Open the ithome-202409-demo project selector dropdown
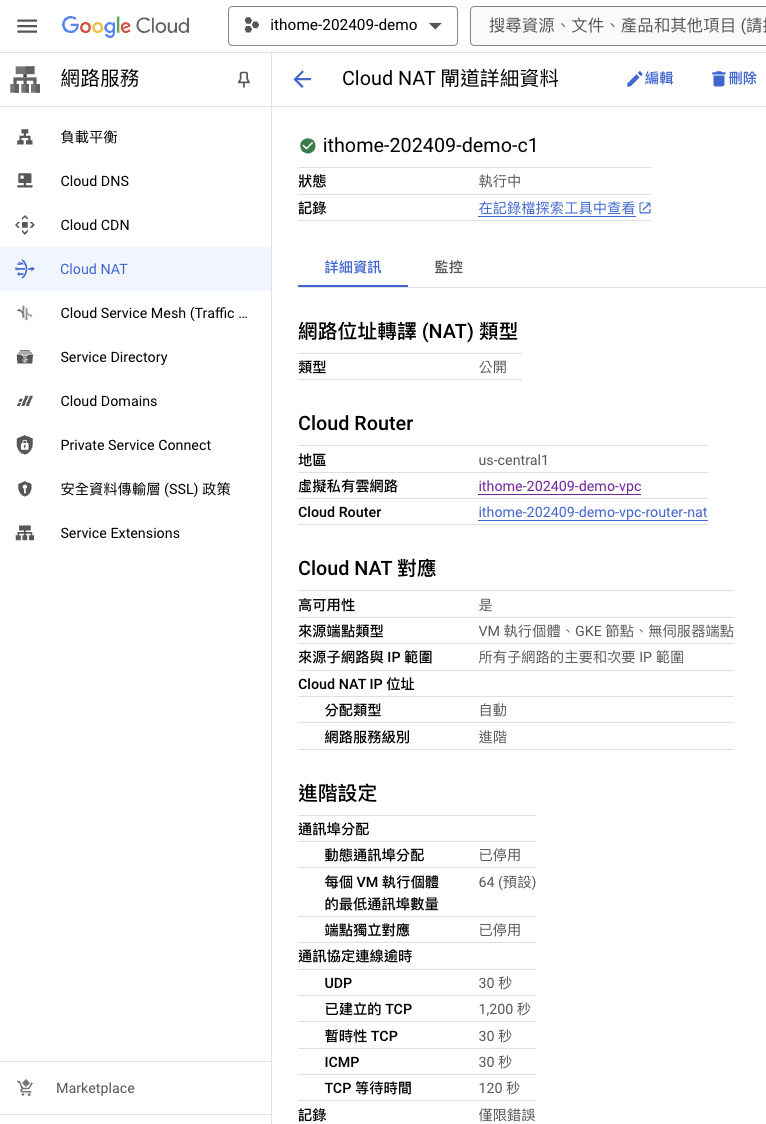Image resolution: width=766 pixels, height=1124 pixels. point(343,26)
